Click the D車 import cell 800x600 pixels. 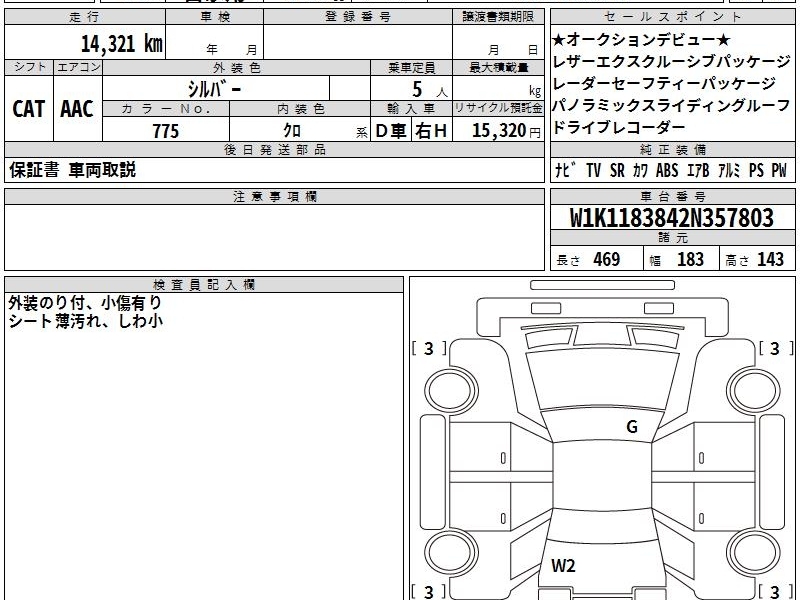pyautogui.click(x=391, y=131)
